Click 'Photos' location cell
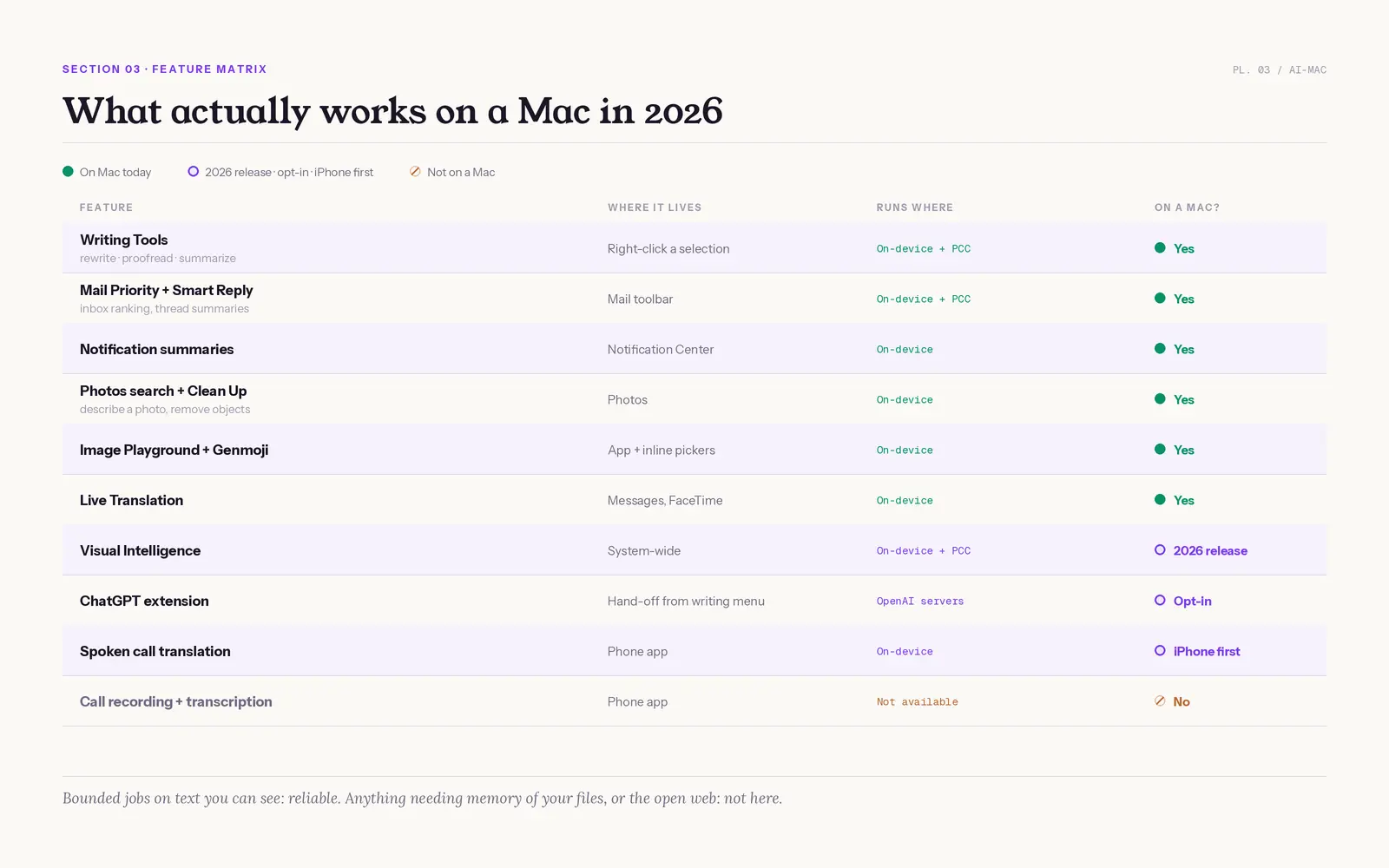Viewport: 1389px width, 868px height. [628, 399]
